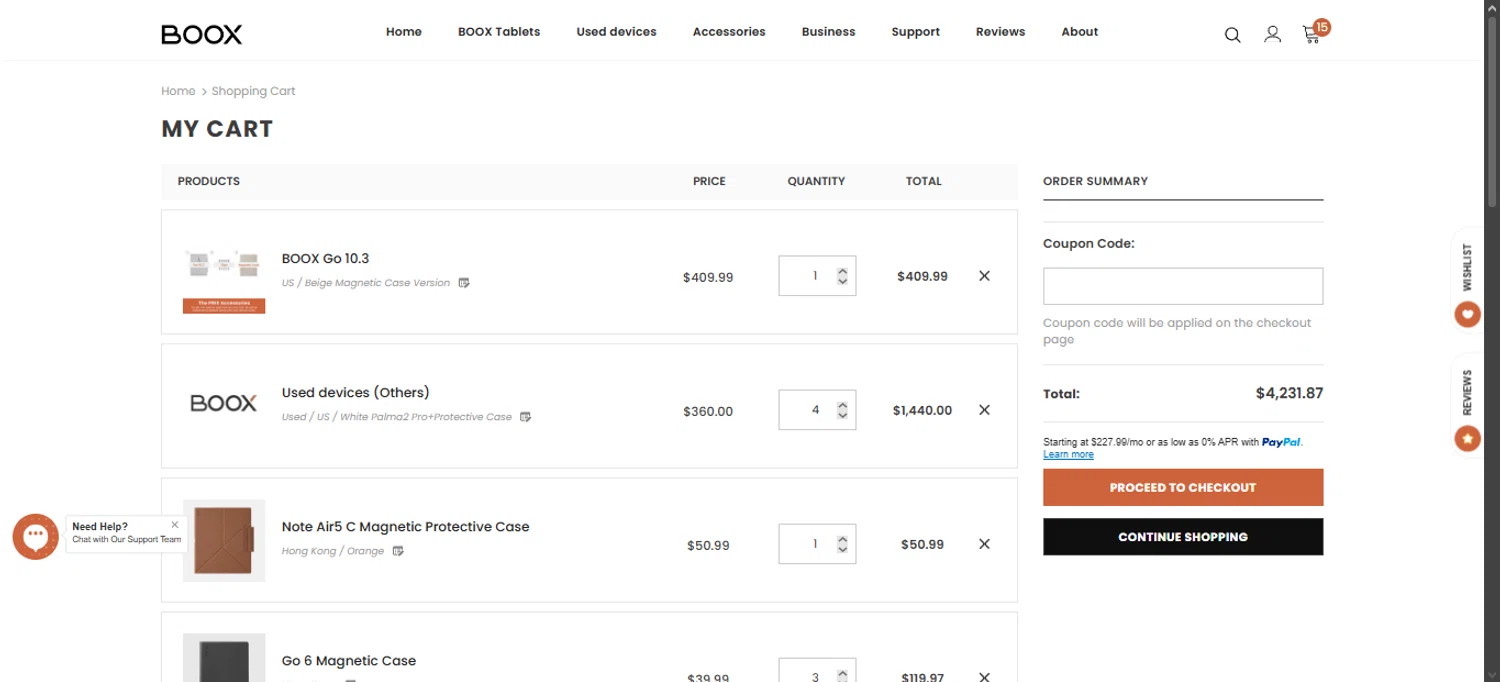Increase quantity of Note Air5 C case

tap(842, 539)
